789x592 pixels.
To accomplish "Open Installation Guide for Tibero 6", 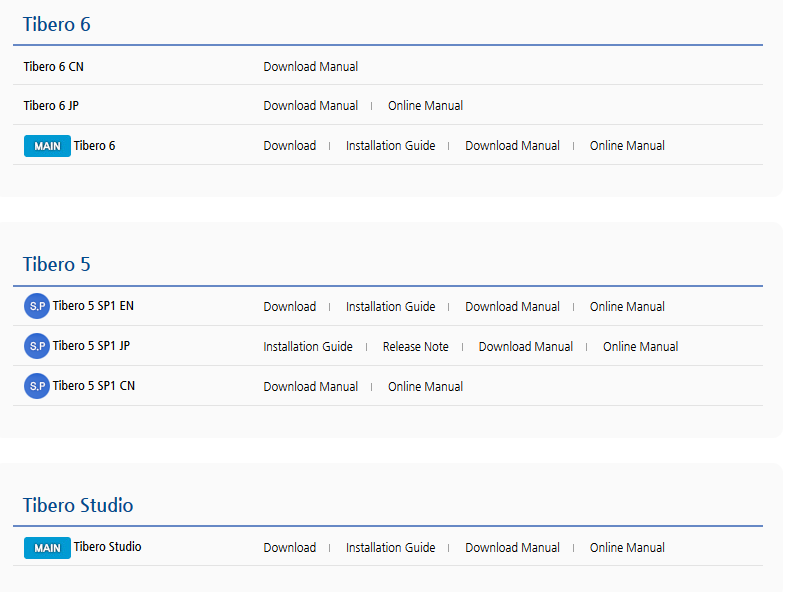I will (390, 145).
